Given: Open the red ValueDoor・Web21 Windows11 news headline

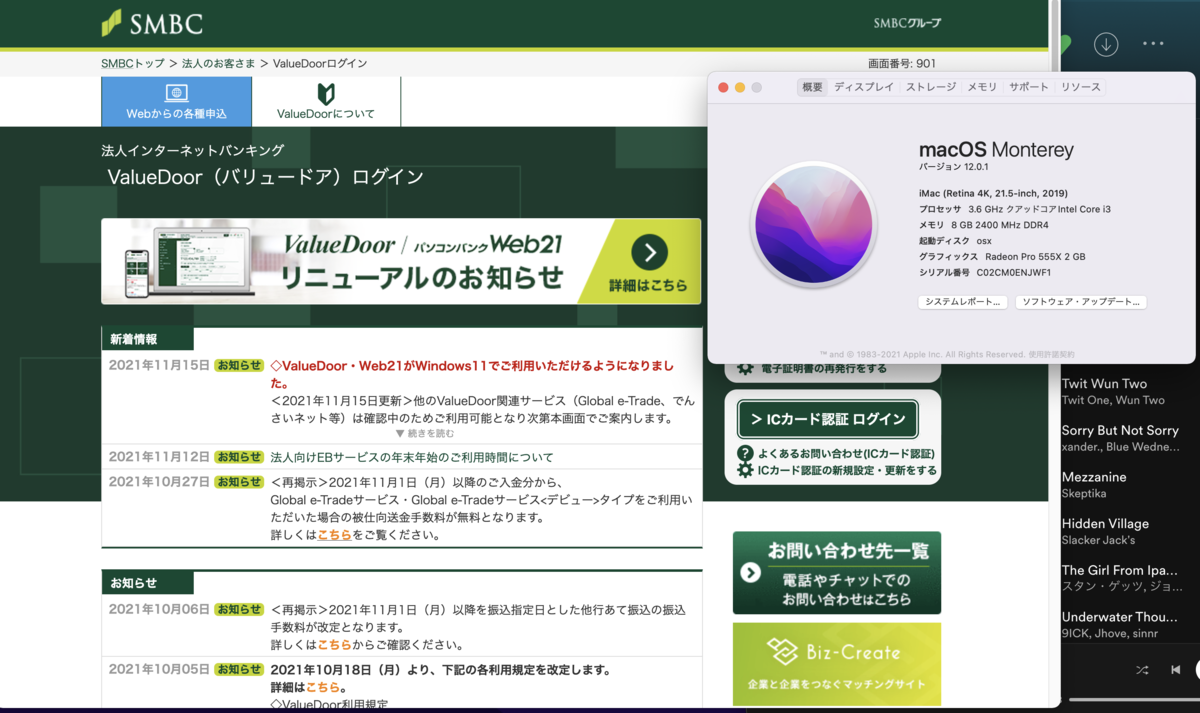Looking at the screenshot, I should 472,374.
